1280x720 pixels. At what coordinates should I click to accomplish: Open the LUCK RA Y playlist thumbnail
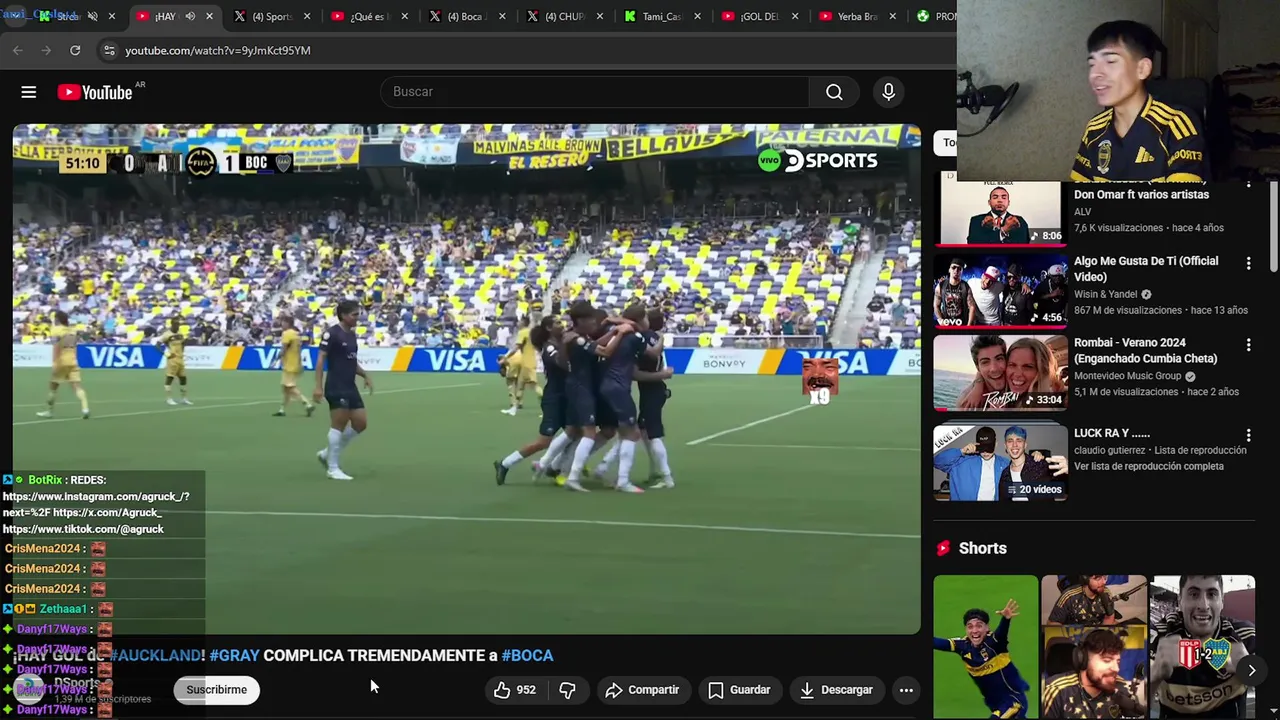[1000, 462]
